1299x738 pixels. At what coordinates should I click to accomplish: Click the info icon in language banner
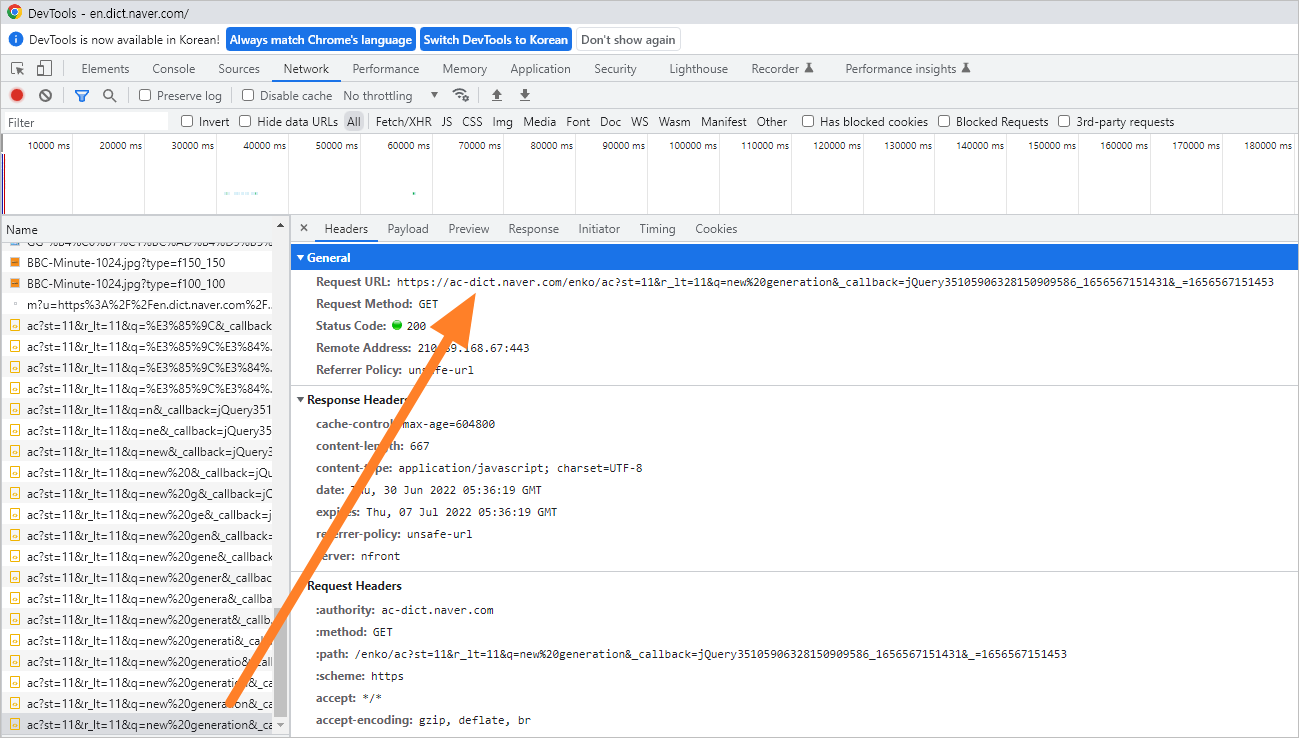click(16, 40)
